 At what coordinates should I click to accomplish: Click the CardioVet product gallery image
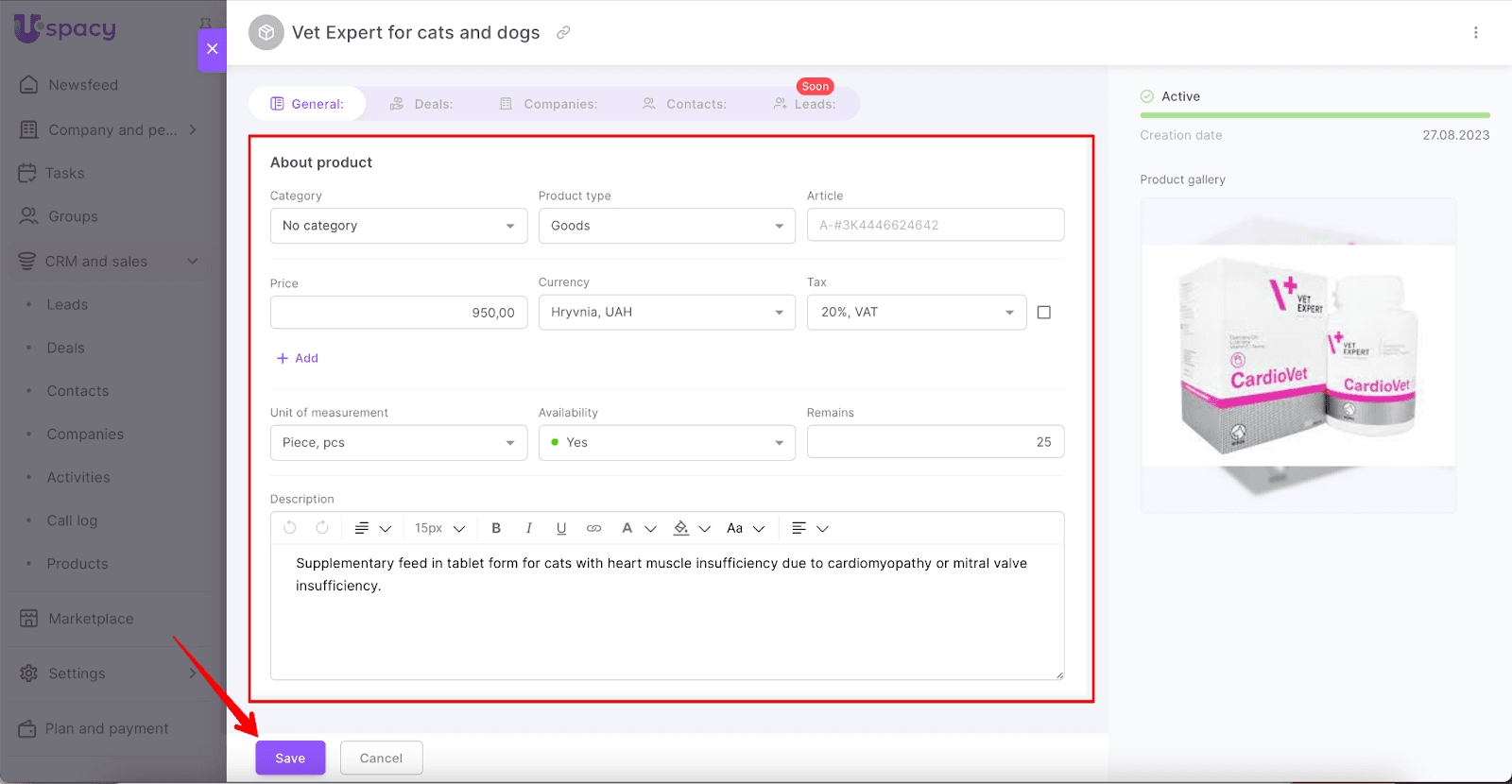(x=1297, y=355)
